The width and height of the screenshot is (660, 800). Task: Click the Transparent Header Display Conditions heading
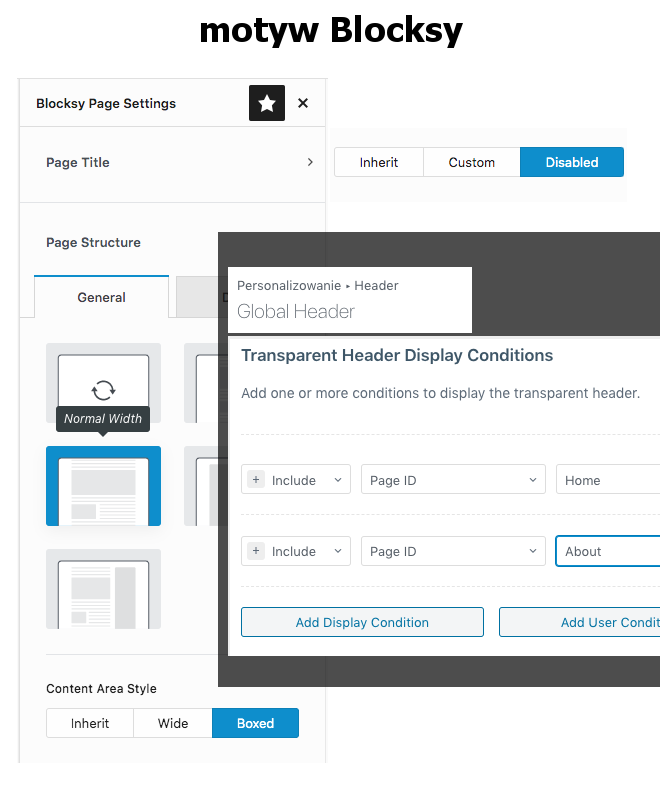[x=397, y=355]
